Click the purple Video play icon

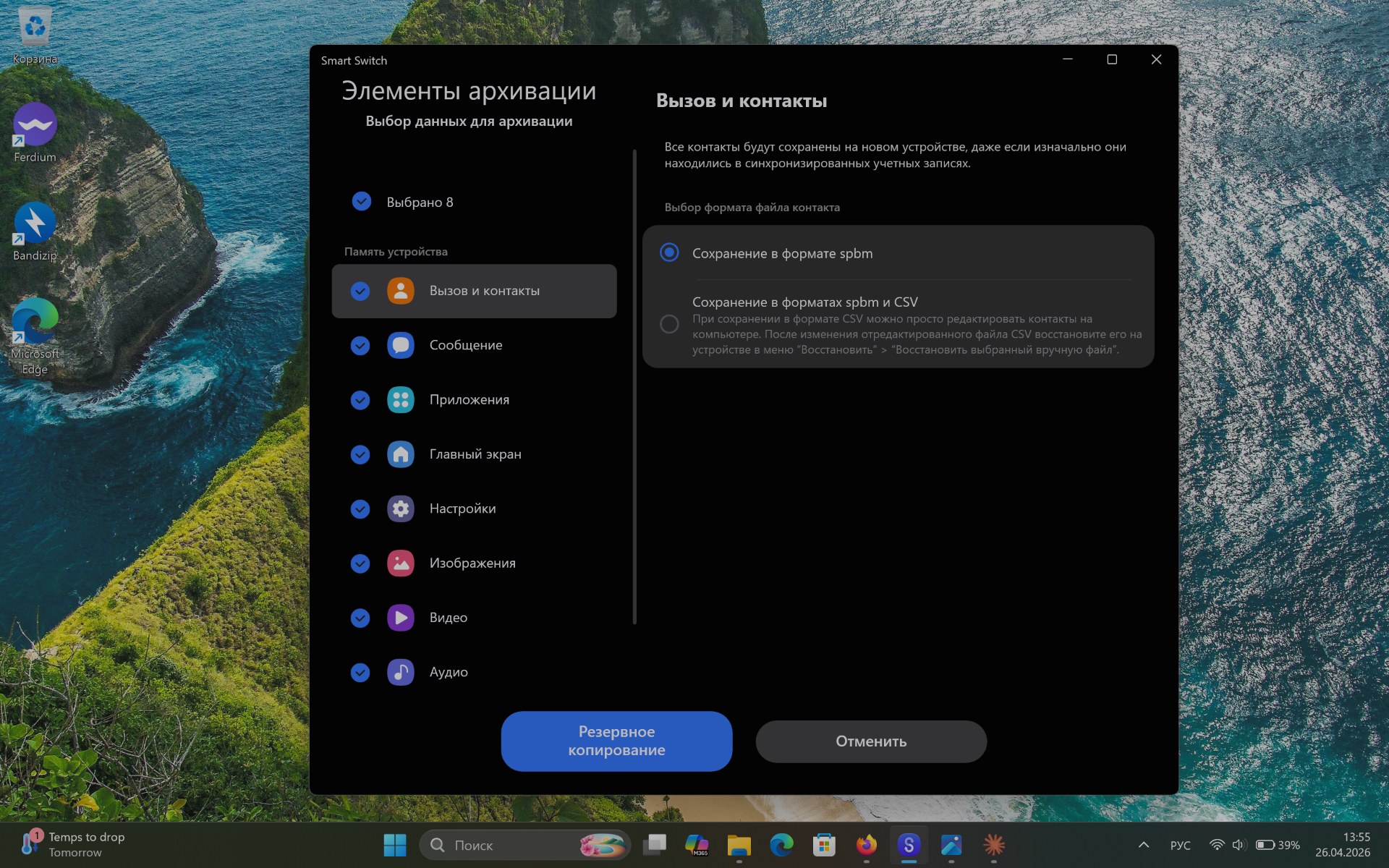(400, 618)
